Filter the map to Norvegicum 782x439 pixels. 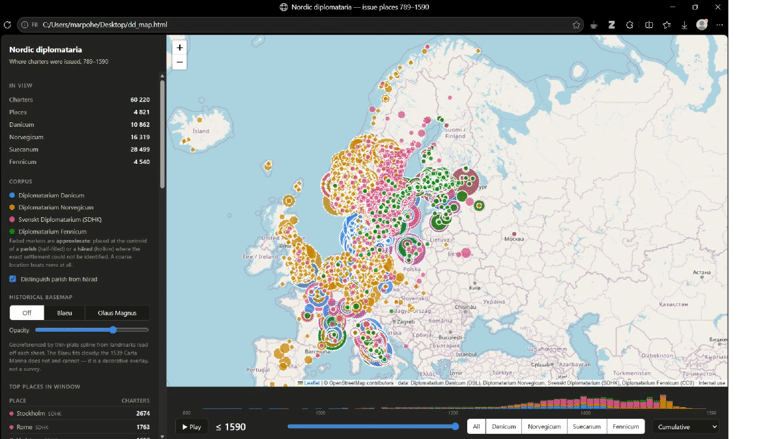pyautogui.click(x=544, y=427)
